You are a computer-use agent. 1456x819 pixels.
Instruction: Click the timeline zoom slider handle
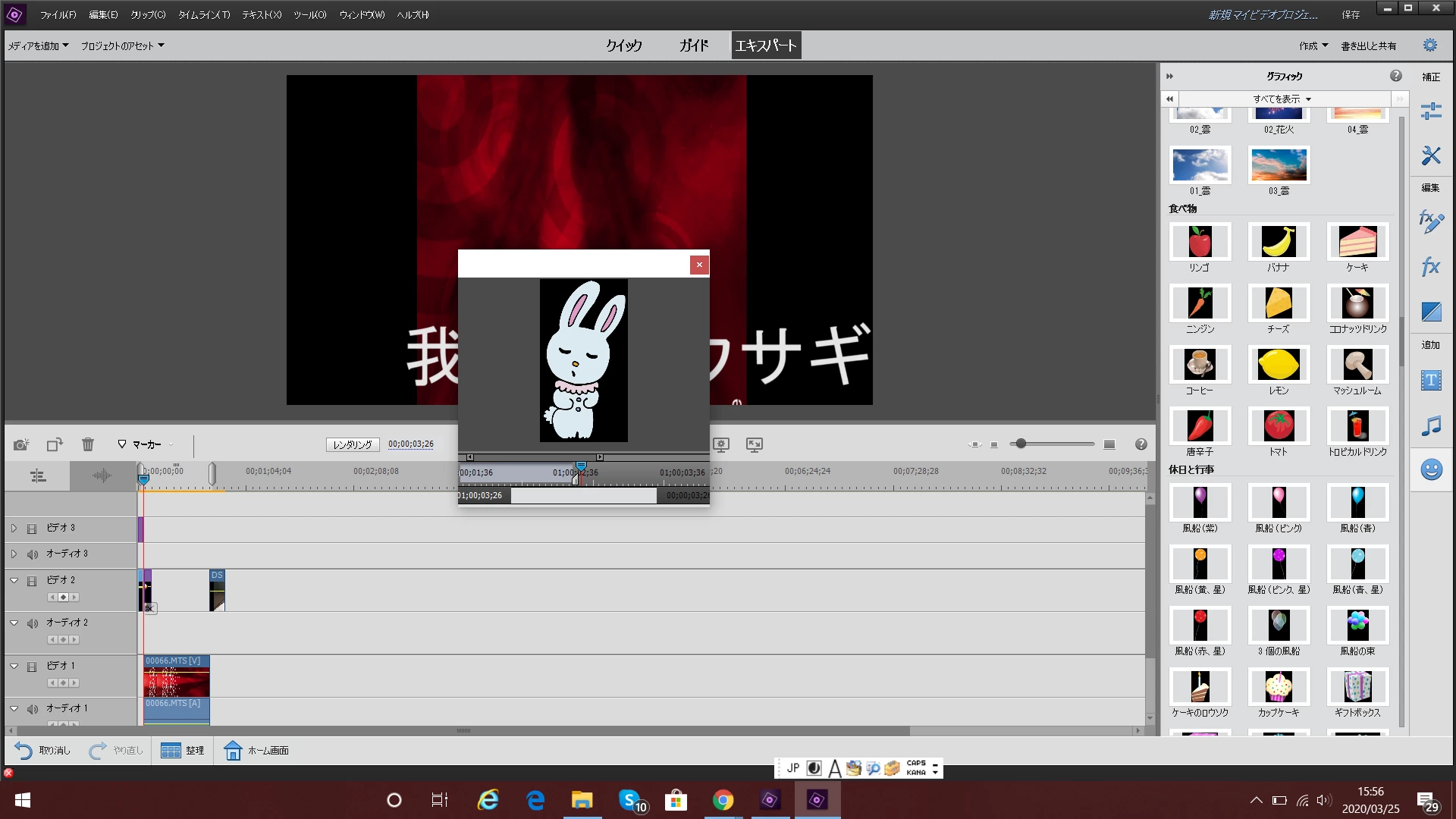click(x=1021, y=444)
